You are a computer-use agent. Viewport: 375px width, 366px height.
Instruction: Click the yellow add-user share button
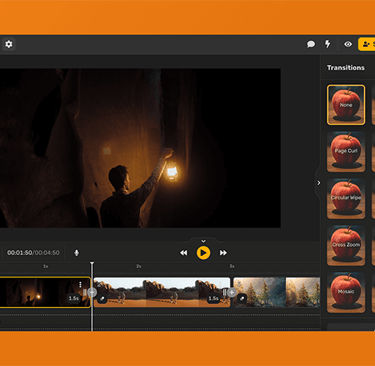point(367,44)
